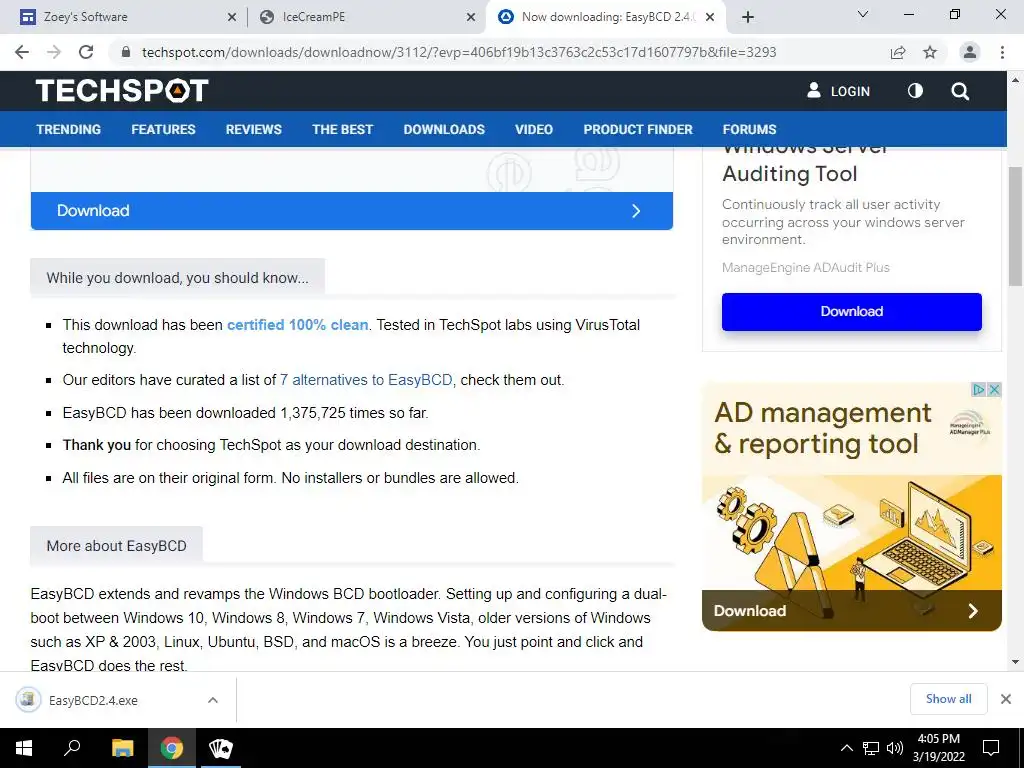Click 'More about EasyBCD' heading
This screenshot has width=1024, height=768.
point(116,546)
